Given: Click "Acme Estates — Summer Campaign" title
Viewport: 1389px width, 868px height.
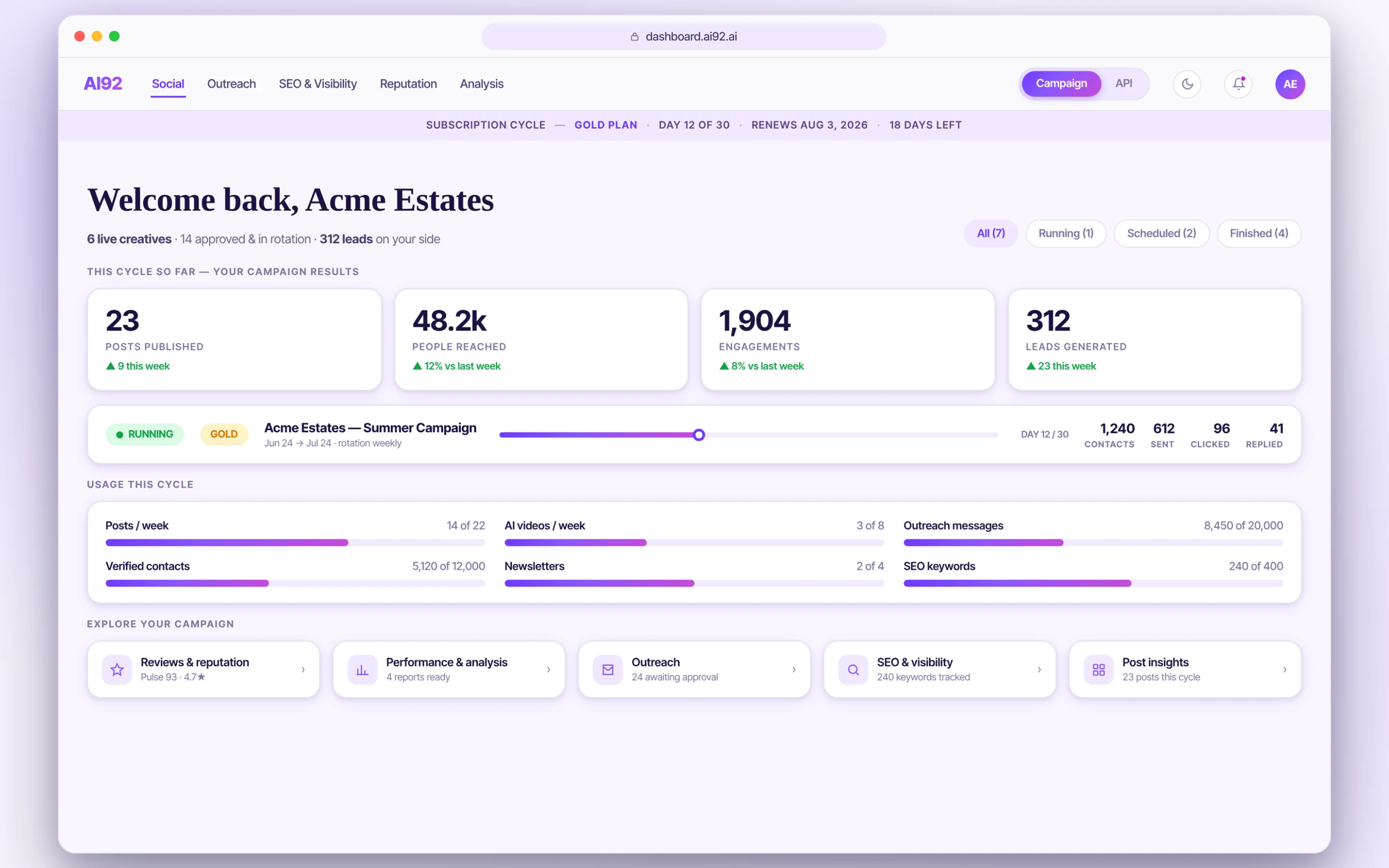Looking at the screenshot, I should [x=370, y=428].
